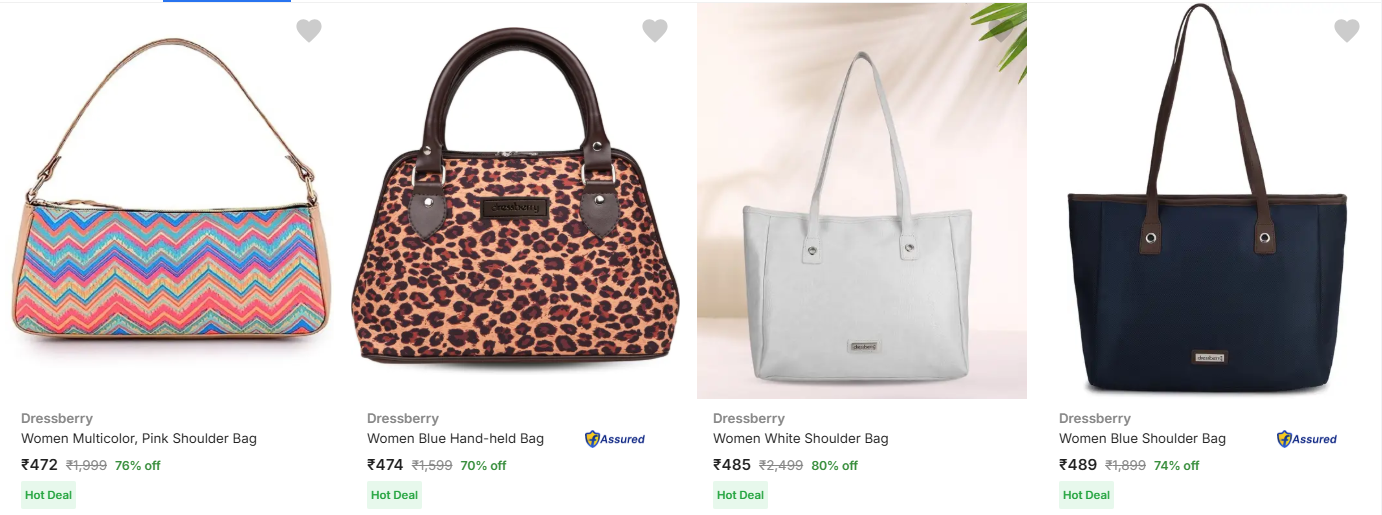Select Women Blue Shoulder Bag title link

coord(1142,438)
